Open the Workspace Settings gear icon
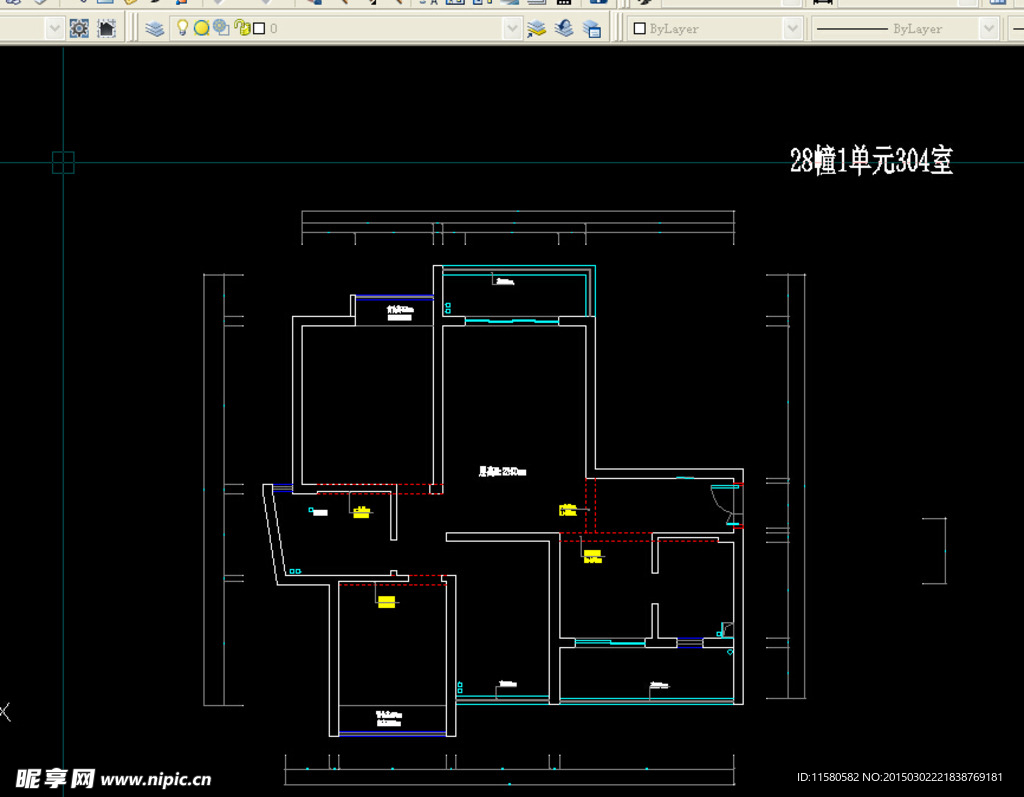This screenshot has height=797, width=1024. pos(80,29)
